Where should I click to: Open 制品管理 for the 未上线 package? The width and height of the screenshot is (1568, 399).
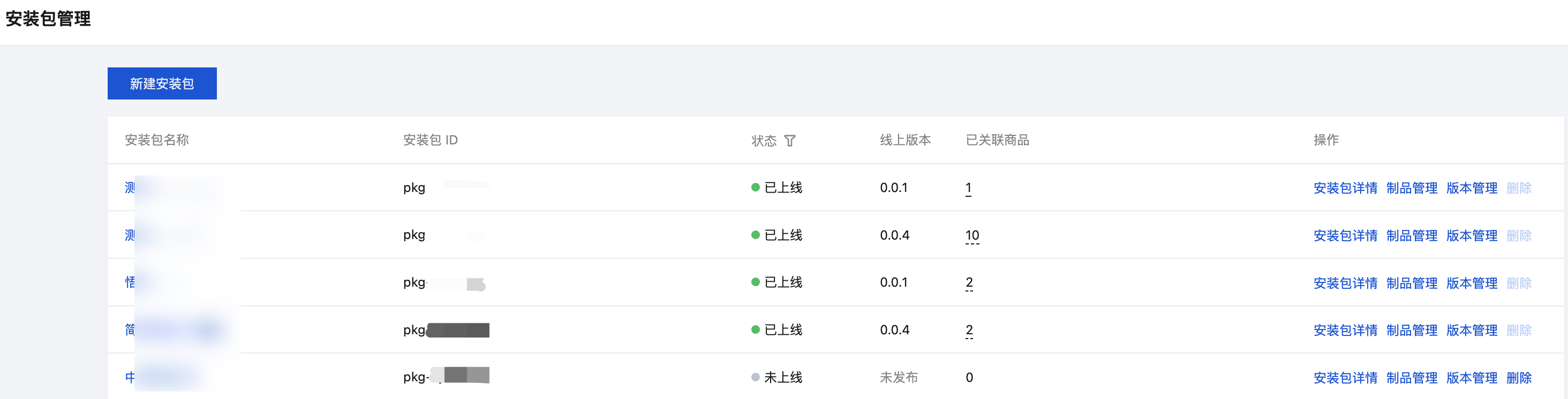coord(1411,378)
